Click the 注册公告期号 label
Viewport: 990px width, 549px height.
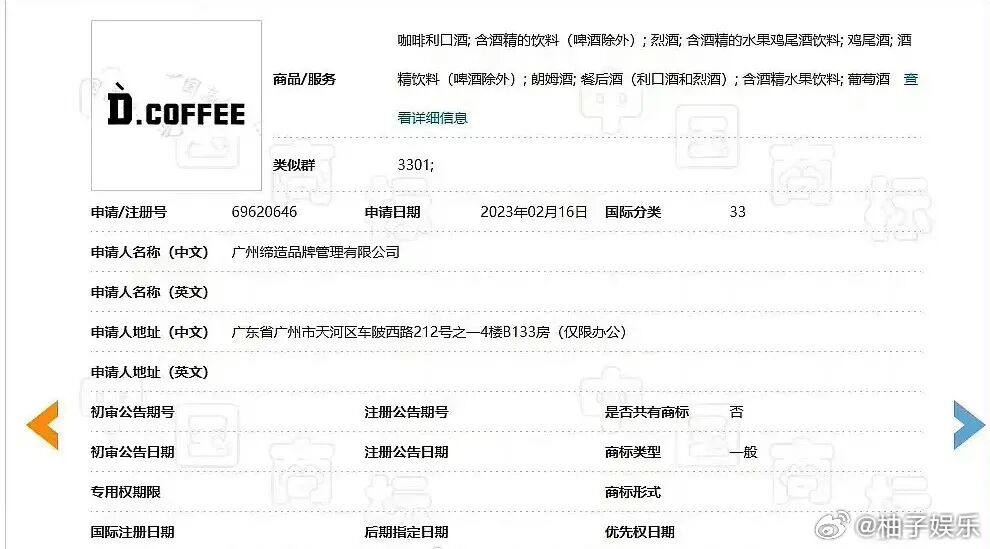[x=406, y=412]
